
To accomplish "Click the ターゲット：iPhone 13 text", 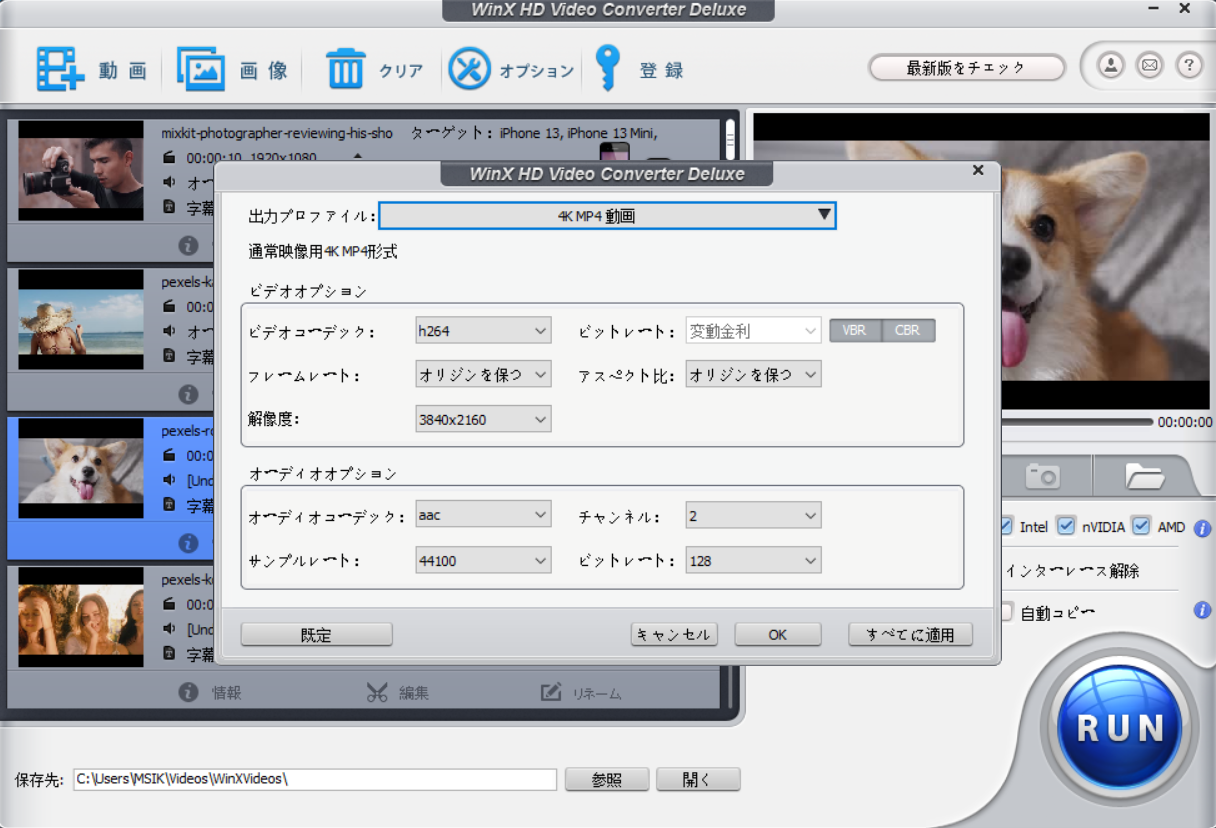I will click(534, 133).
